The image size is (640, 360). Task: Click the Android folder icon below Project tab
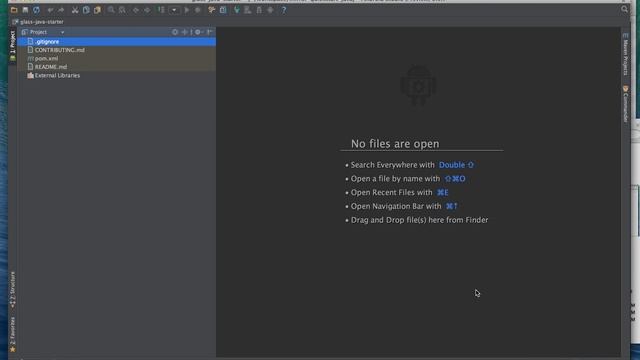(13, 59)
